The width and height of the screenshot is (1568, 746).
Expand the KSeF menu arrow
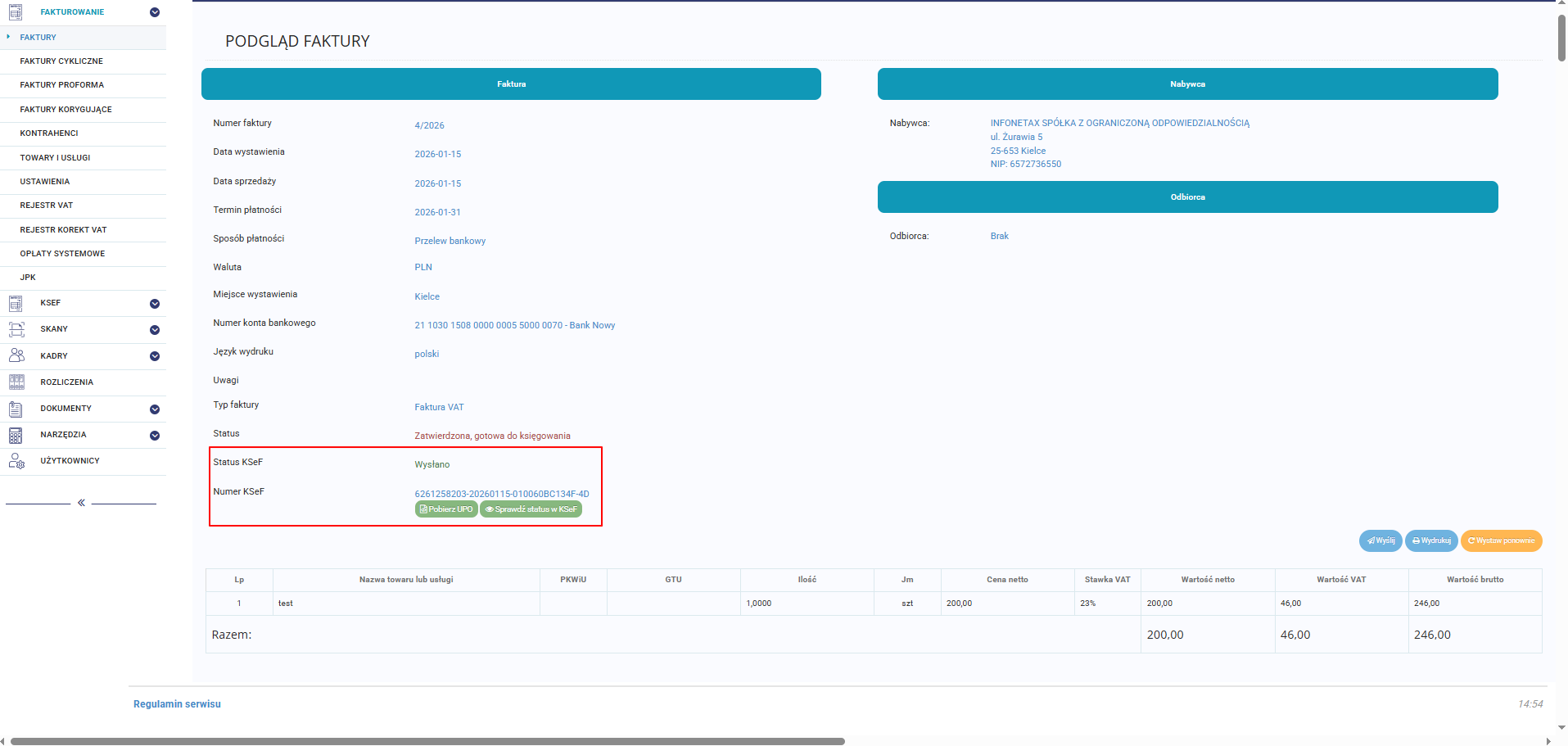pyautogui.click(x=155, y=304)
